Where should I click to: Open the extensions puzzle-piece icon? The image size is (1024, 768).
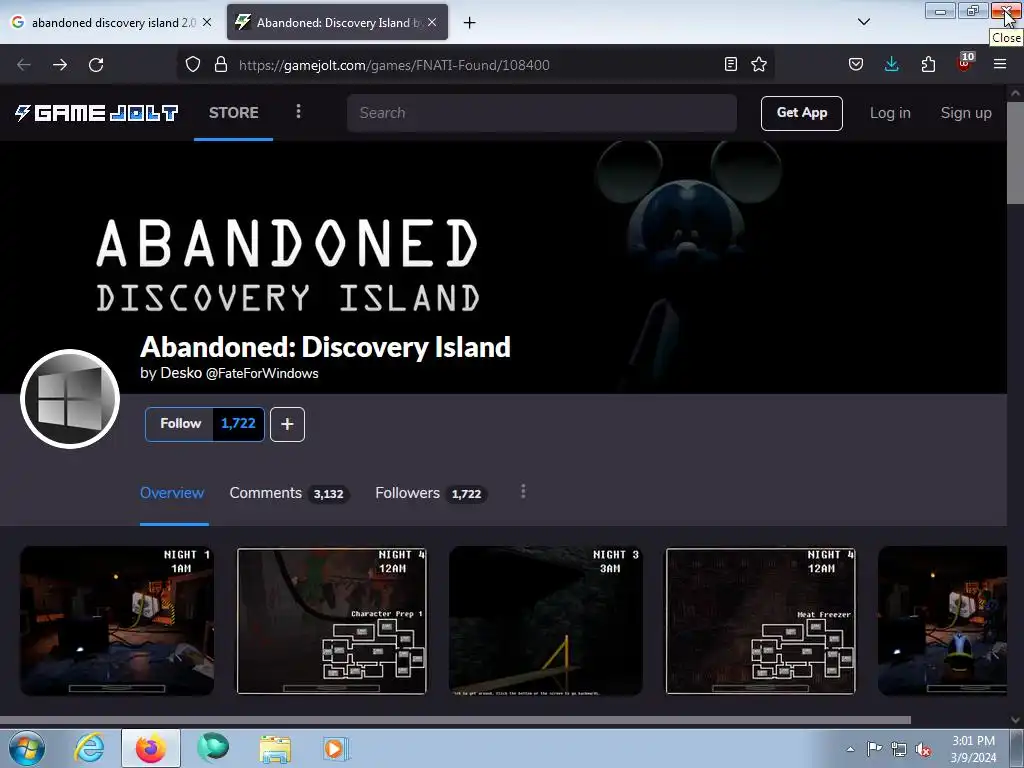point(928,64)
